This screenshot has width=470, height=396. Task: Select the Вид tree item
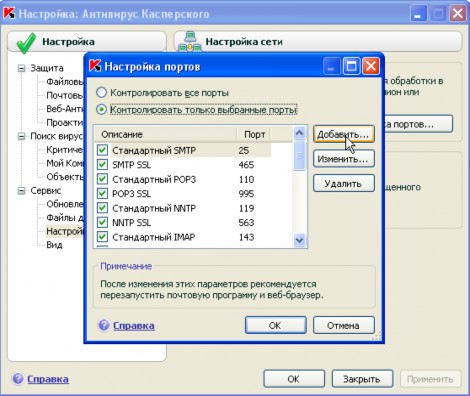coord(54,245)
